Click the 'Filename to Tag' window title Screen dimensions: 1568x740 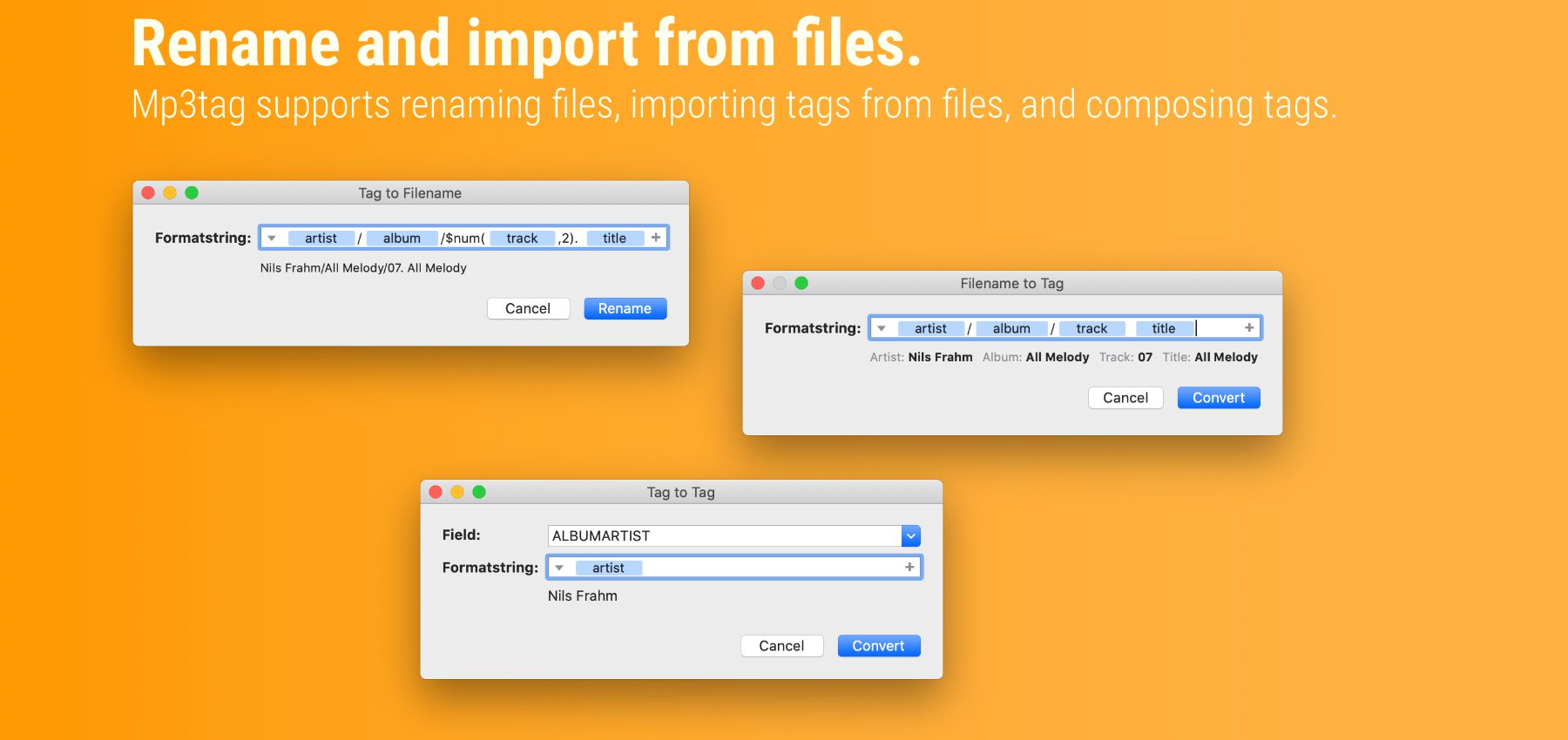click(x=1011, y=283)
